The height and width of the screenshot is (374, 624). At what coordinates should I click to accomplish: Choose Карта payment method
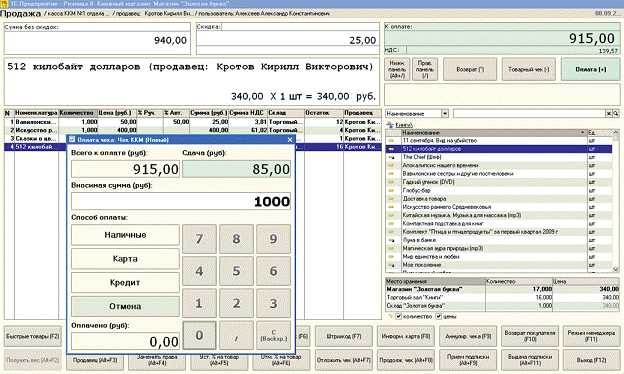click(x=125, y=259)
